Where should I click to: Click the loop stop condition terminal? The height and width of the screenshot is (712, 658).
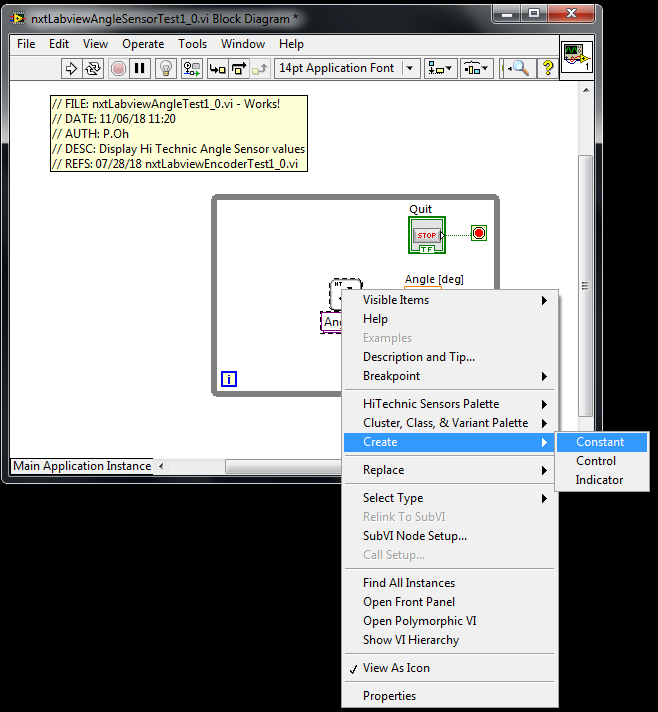pyautogui.click(x=479, y=233)
